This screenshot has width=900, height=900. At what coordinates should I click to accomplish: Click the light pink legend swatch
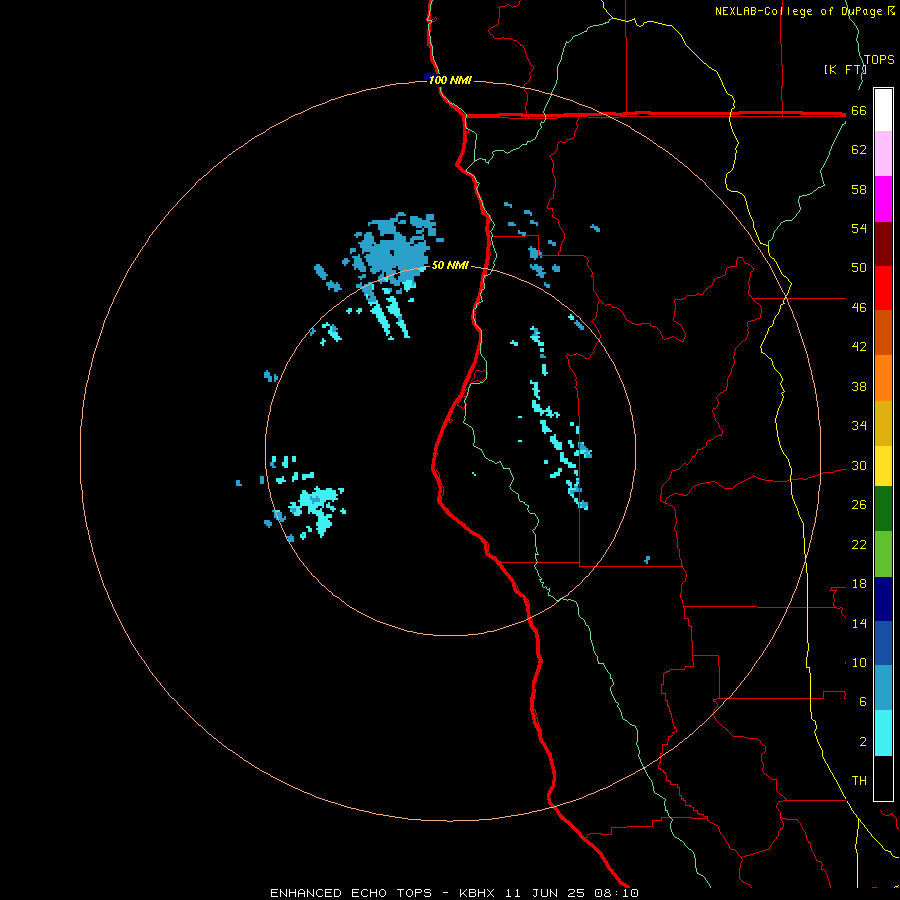click(883, 154)
